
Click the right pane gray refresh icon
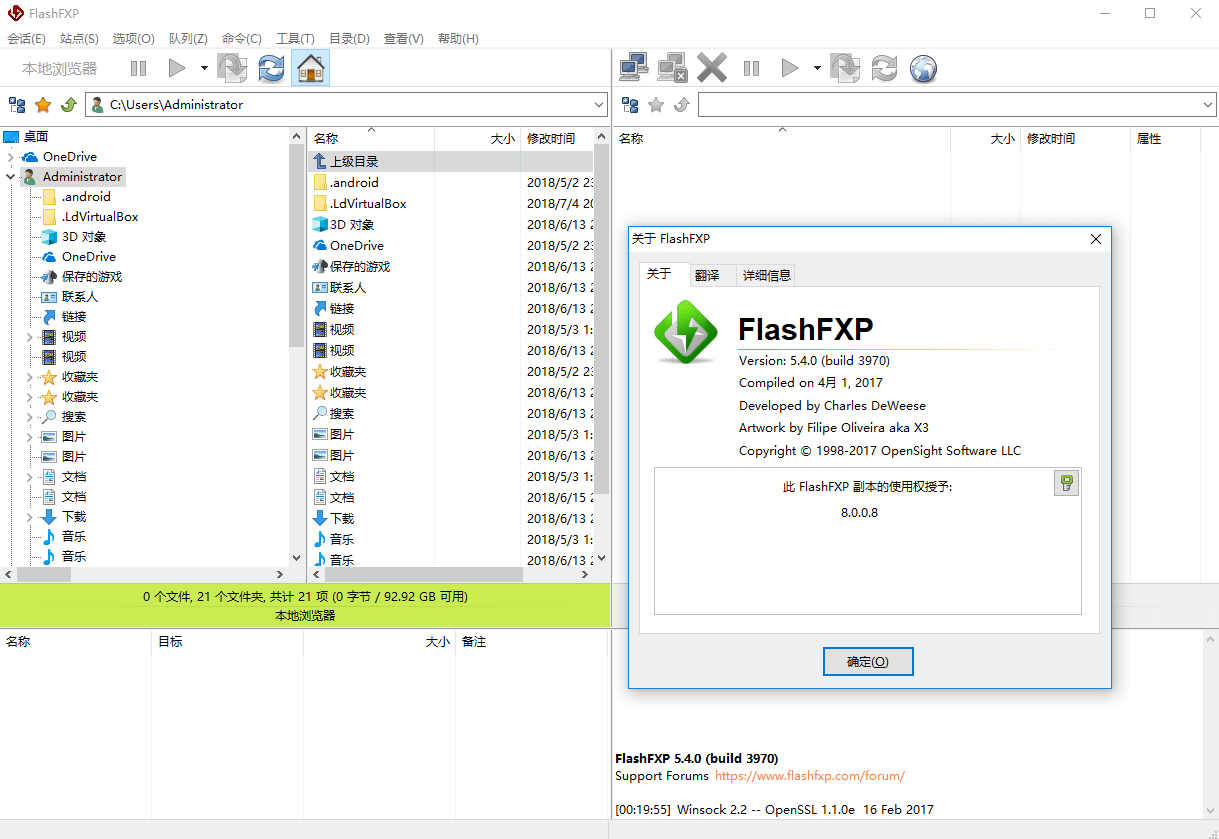tap(884, 68)
